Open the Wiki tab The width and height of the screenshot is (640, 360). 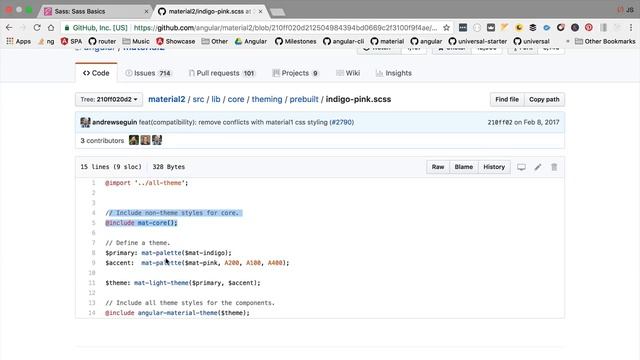(x=348, y=73)
